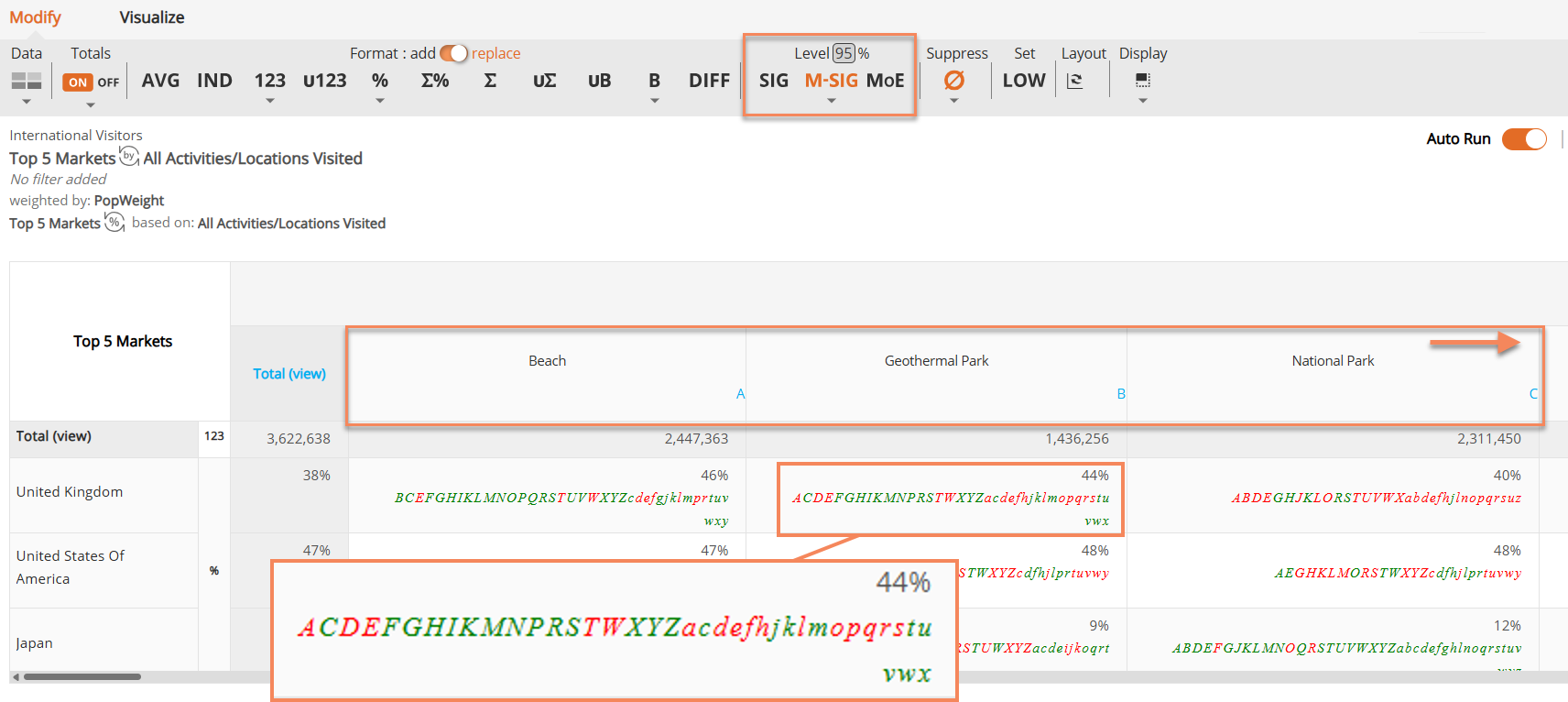Click the Total (view) column link
1568x702 pixels.
(x=289, y=374)
